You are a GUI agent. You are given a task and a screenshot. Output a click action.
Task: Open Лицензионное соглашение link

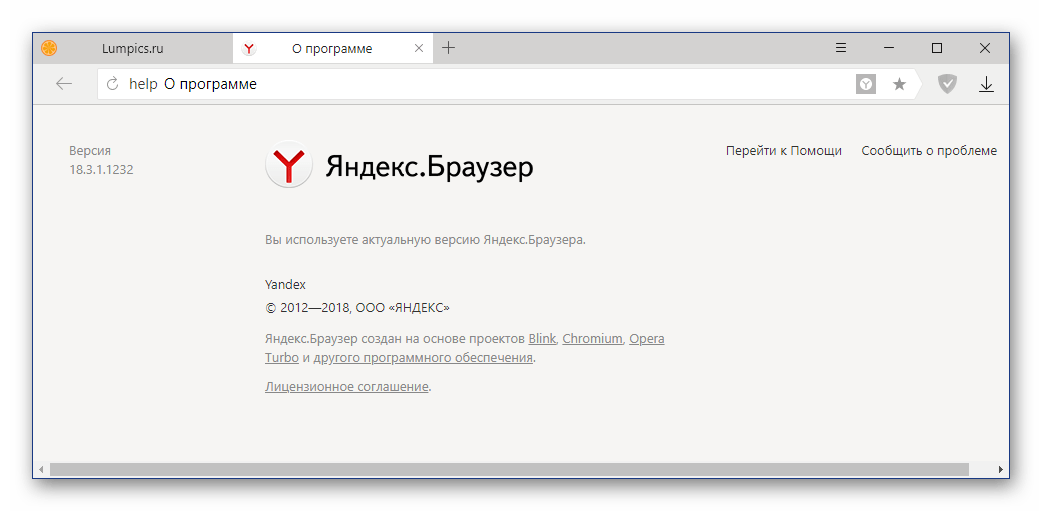pyautogui.click(x=346, y=387)
